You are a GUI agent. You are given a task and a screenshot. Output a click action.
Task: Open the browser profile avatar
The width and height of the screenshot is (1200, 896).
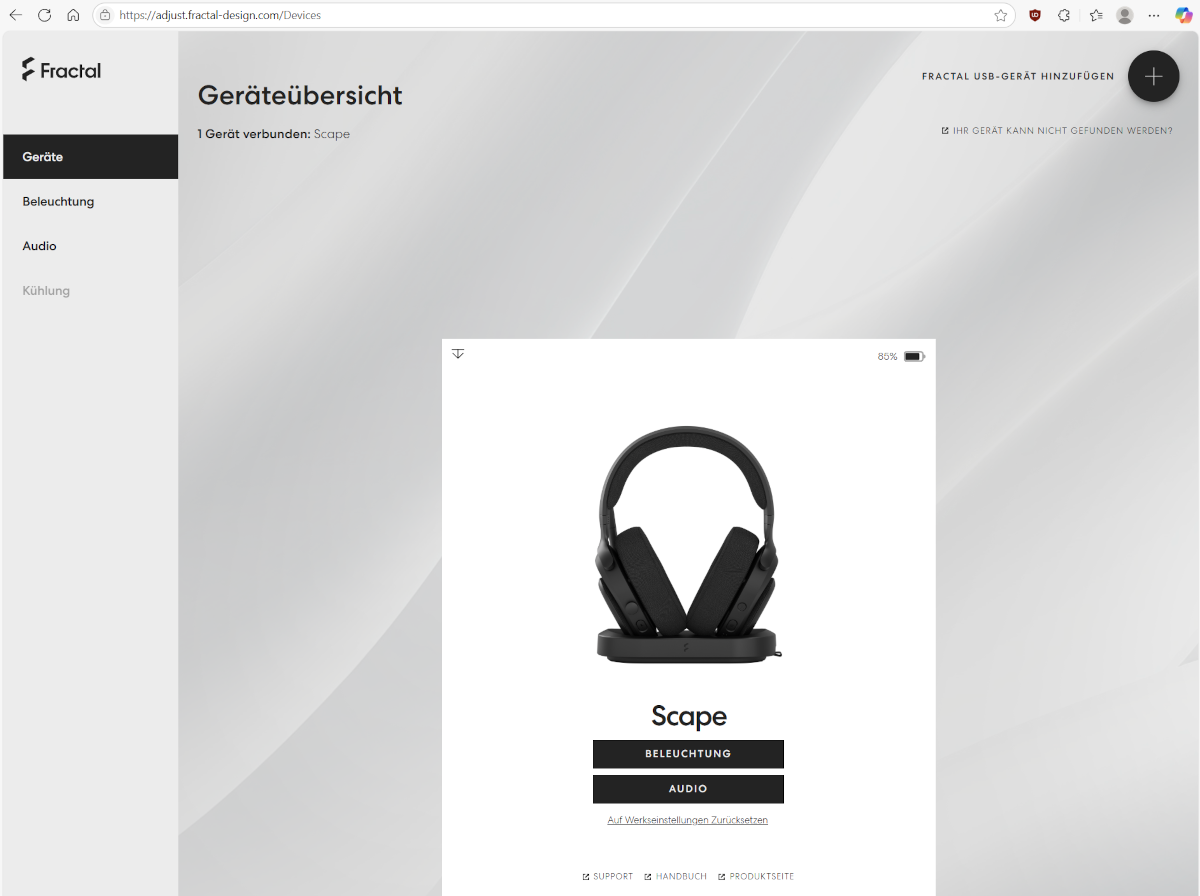click(x=1125, y=15)
